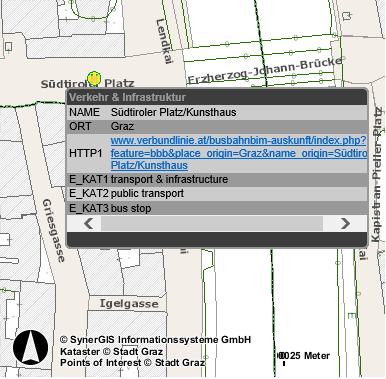Click the NAME field label
Screen dimensions: 386x379
tap(84, 112)
